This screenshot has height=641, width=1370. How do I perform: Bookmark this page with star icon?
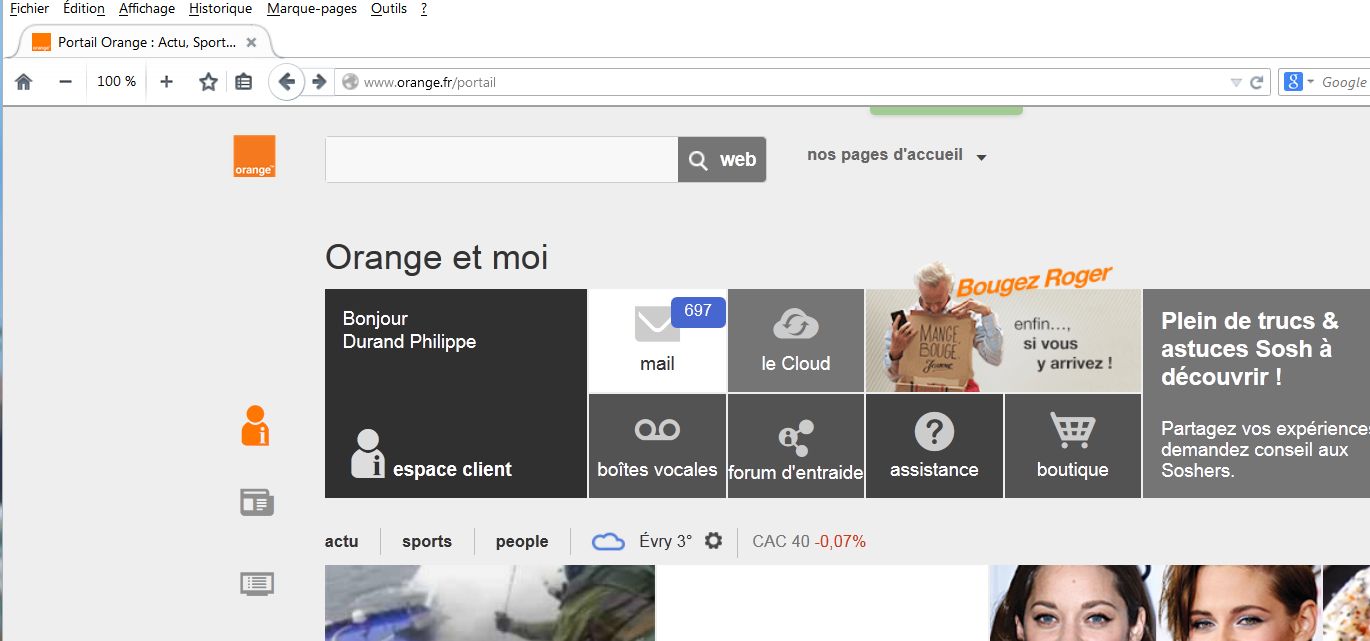click(208, 82)
